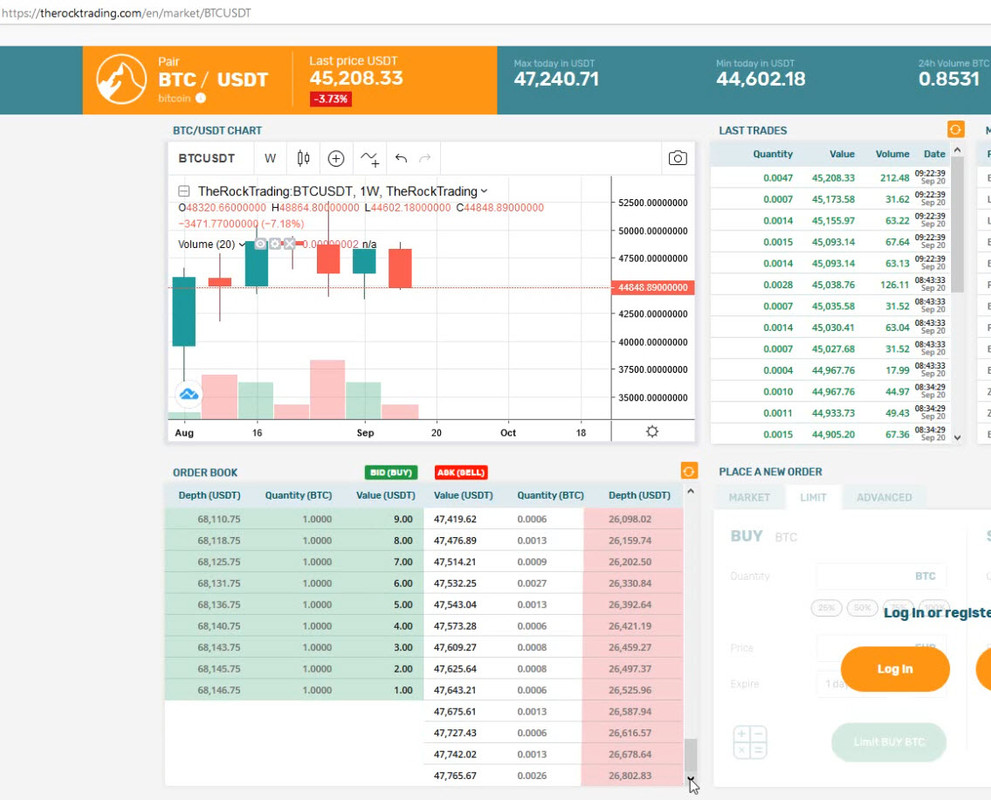Open the chart indicators menu
The width and height of the screenshot is (991, 800).
pyautogui.click(x=370, y=158)
